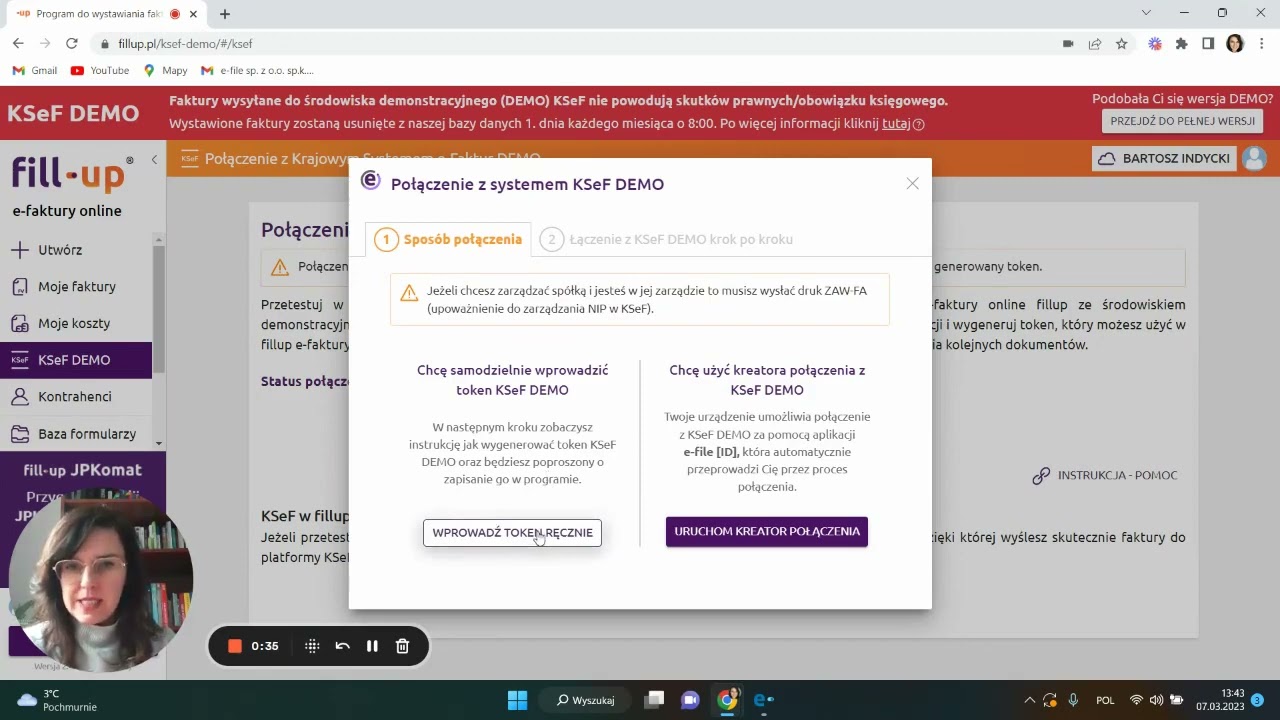Viewport: 1280px width, 720px height.
Task: Open the browser extensions puzzle icon
Action: coord(1181,44)
